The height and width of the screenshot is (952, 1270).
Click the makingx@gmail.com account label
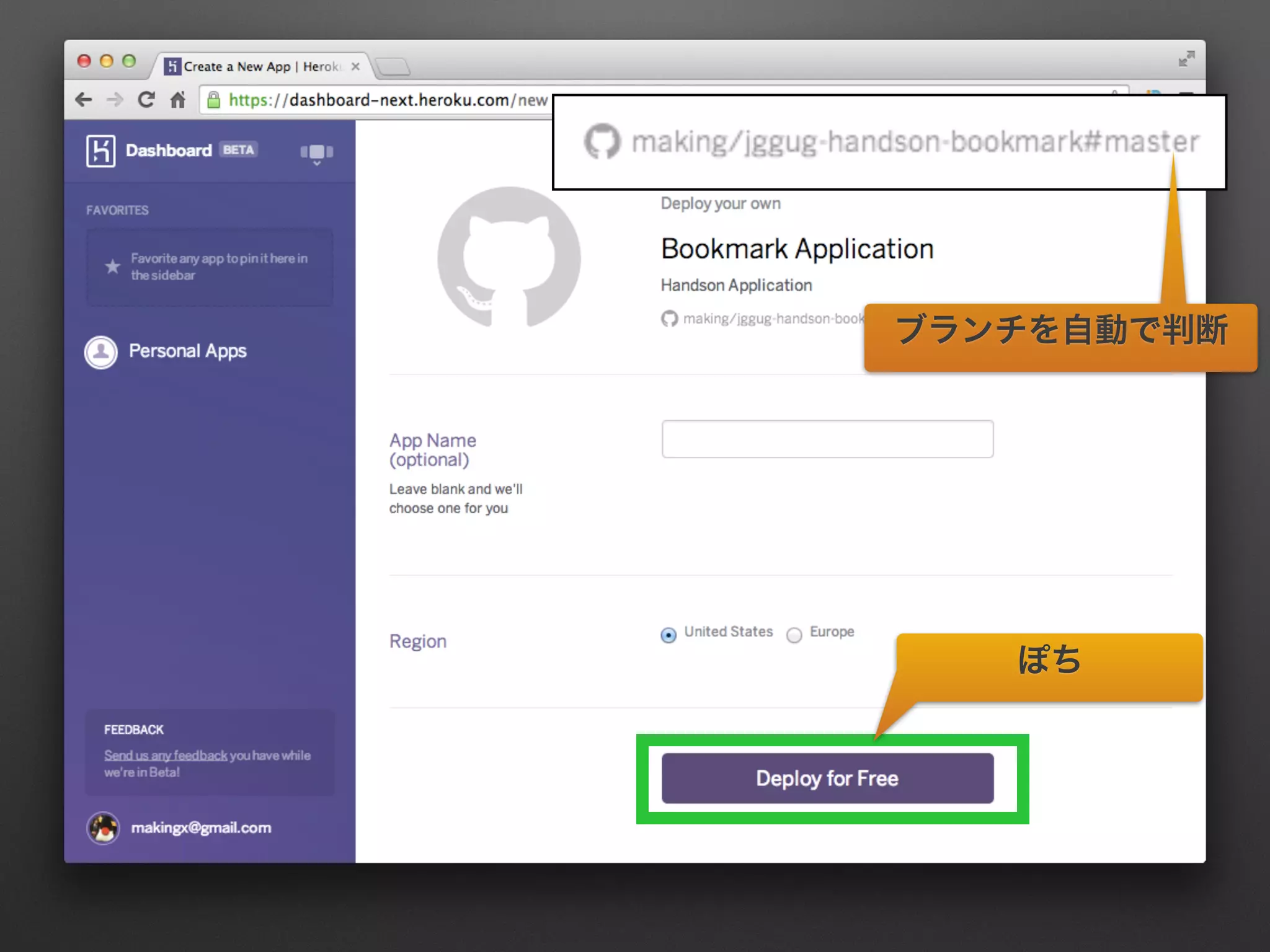coord(201,828)
